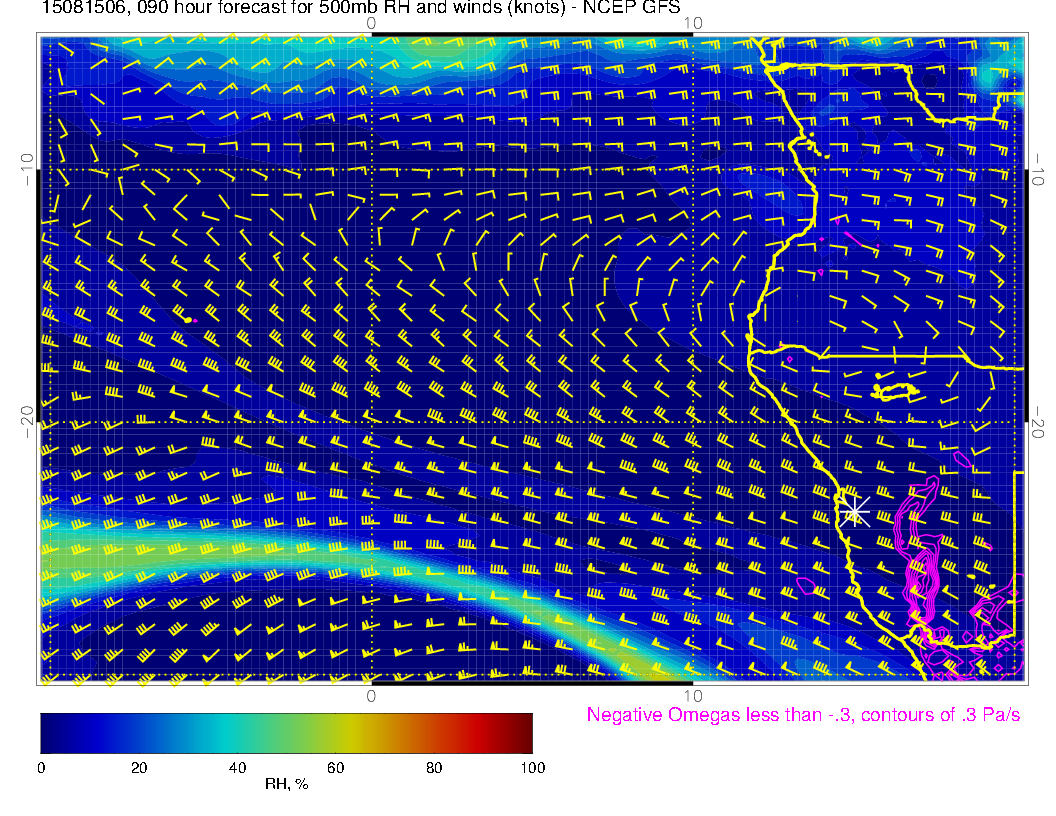Click the colorbar tick label 80

pyautogui.click(x=434, y=768)
